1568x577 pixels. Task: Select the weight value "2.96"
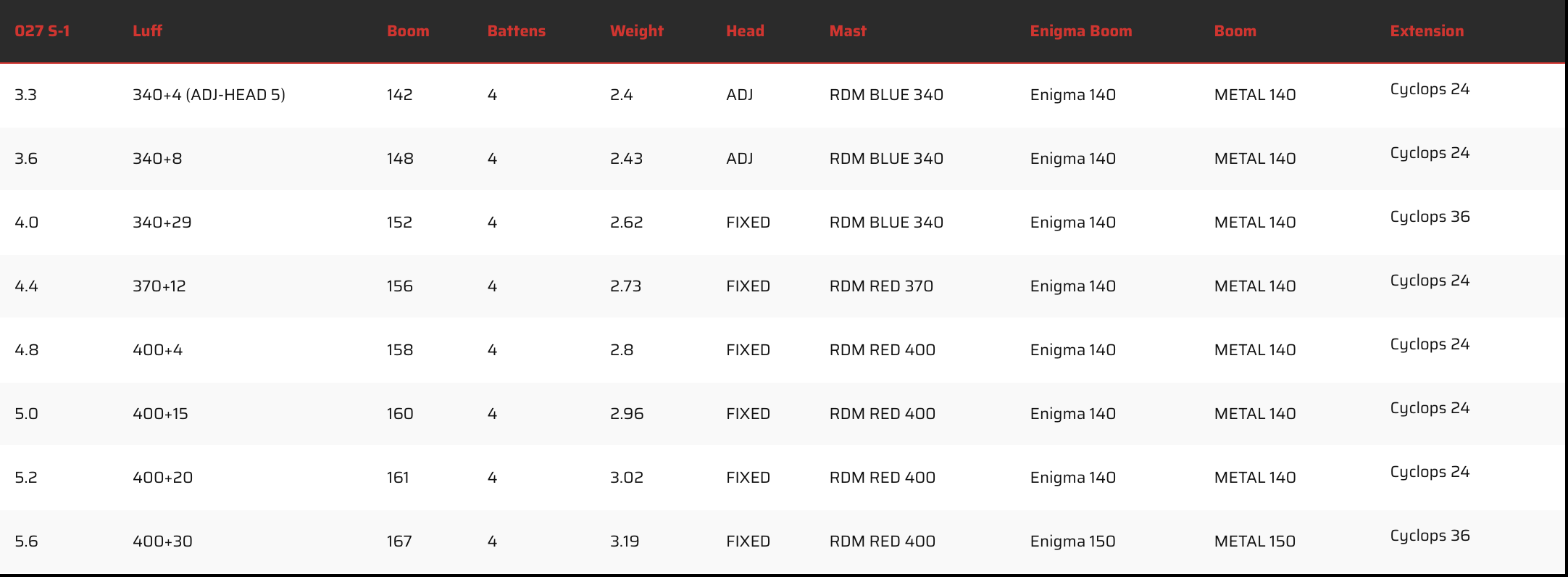[627, 414]
